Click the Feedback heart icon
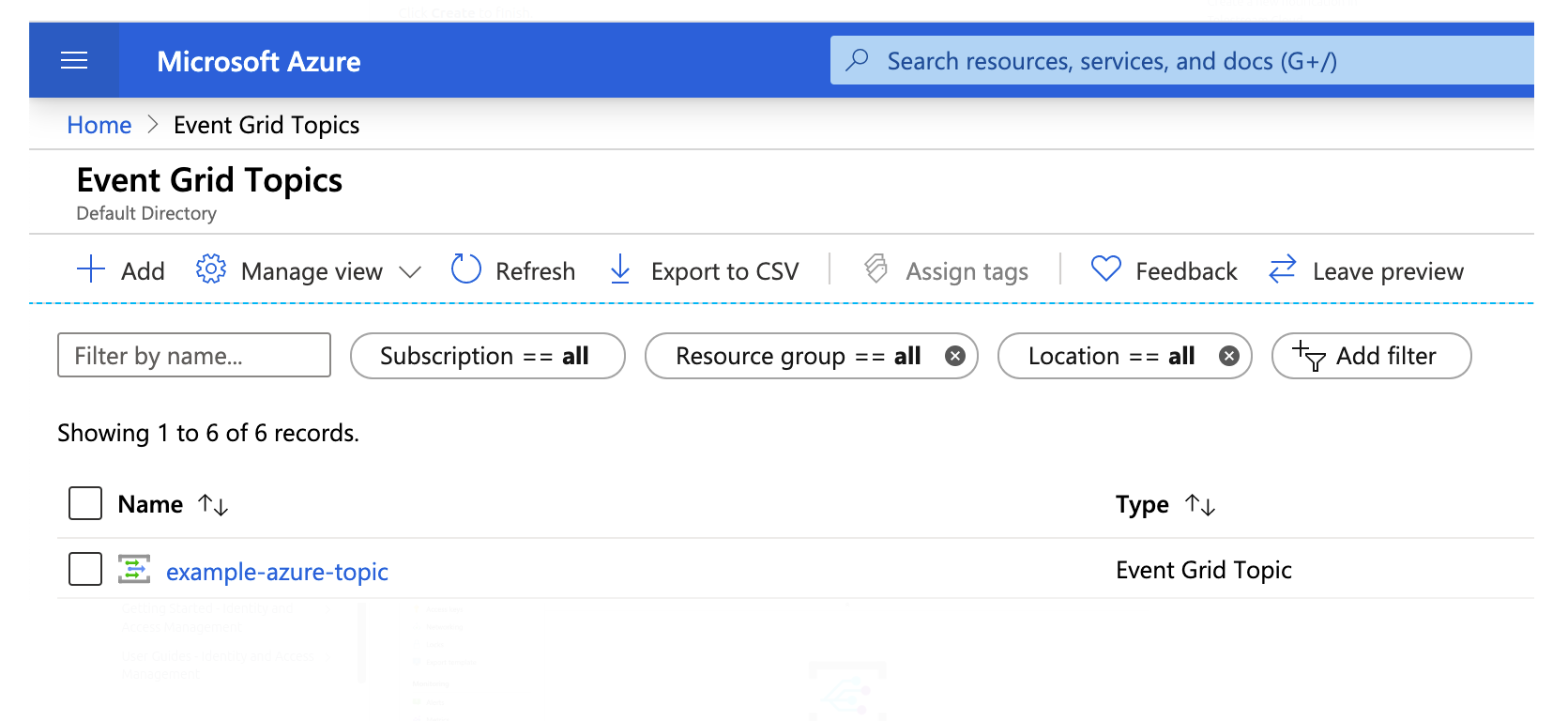Image resolution: width=1568 pixels, height=721 pixels. [1106, 269]
